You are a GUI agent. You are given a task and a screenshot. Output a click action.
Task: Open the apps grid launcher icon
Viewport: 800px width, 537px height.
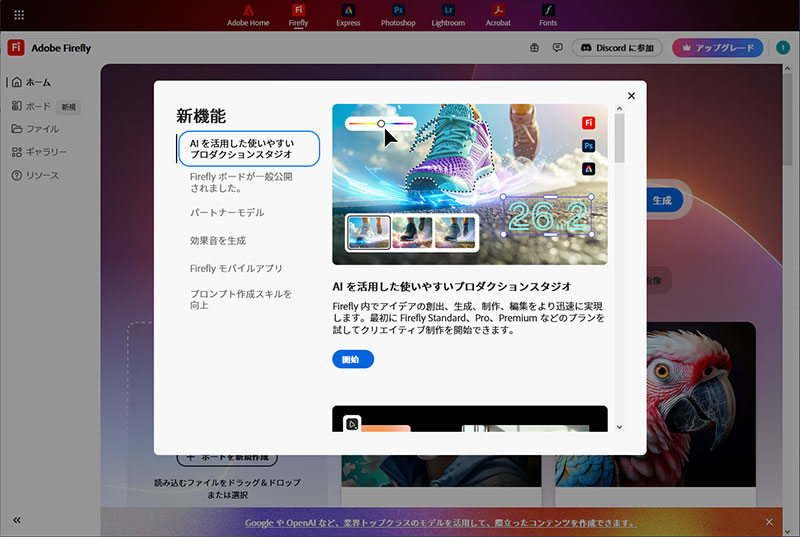click(x=19, y=15)
